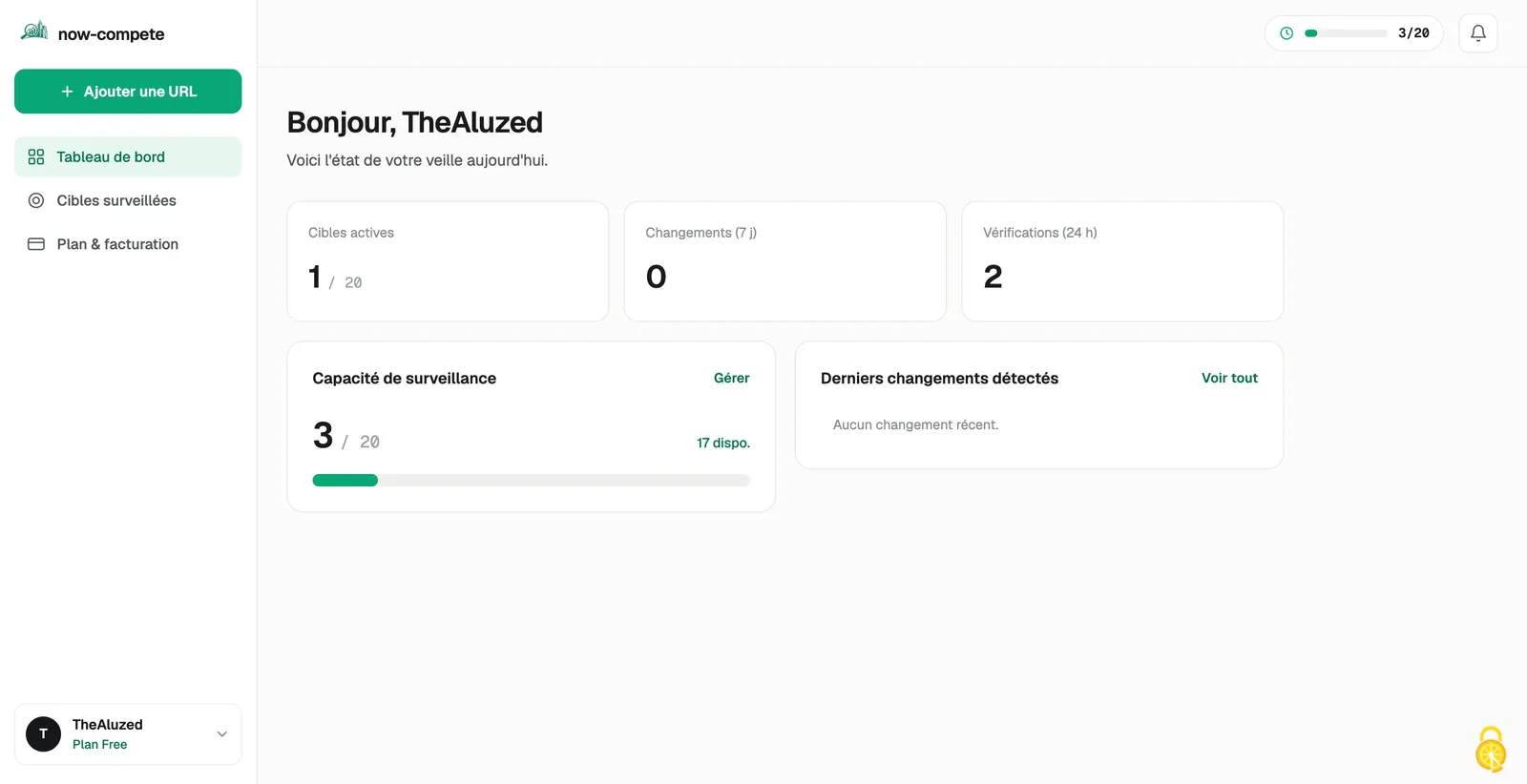
Task: Click the Plan & facturation card icon
Action: tap(36, 244)
